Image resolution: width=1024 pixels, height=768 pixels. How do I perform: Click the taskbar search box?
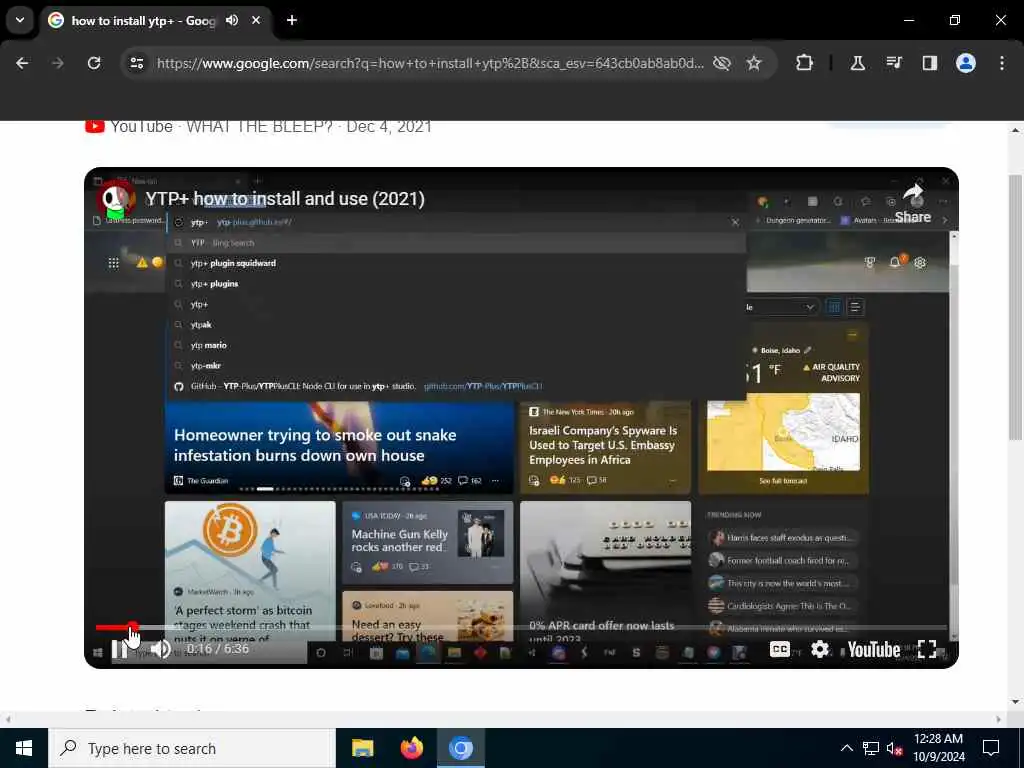(x=191, y=748)
